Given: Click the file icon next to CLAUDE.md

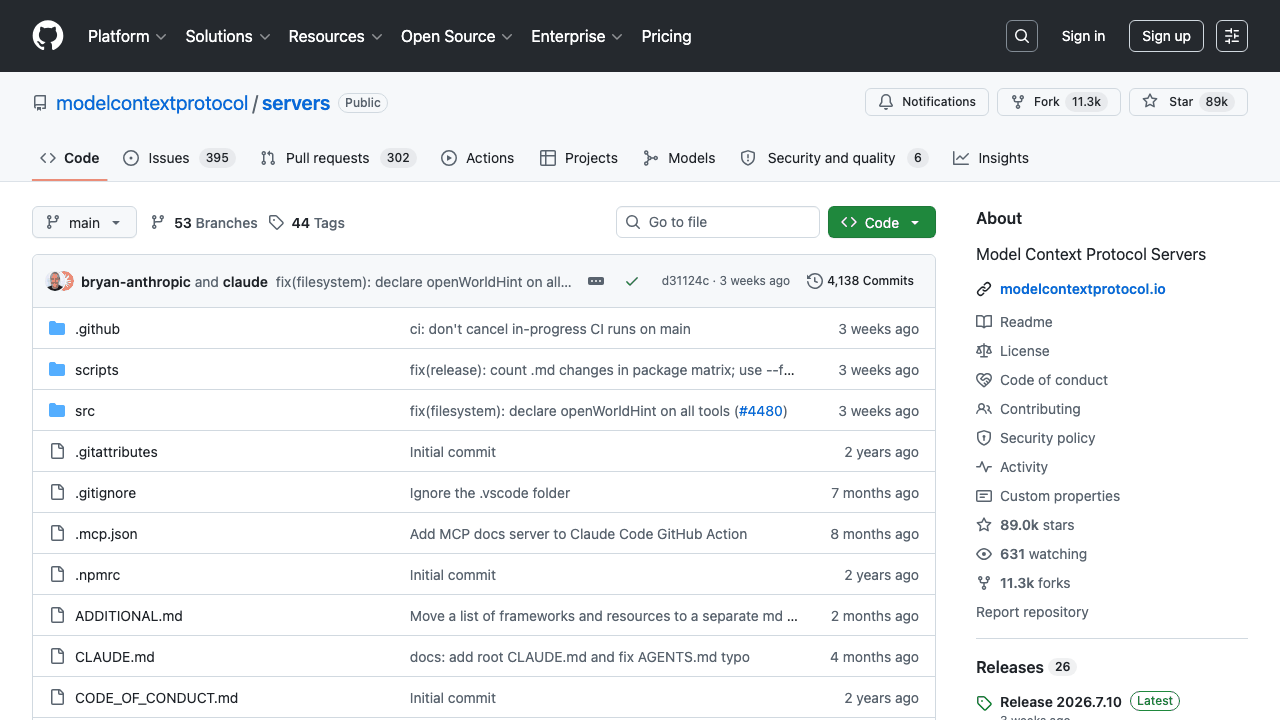Looking at the screenshot, I should pos(57,657).
